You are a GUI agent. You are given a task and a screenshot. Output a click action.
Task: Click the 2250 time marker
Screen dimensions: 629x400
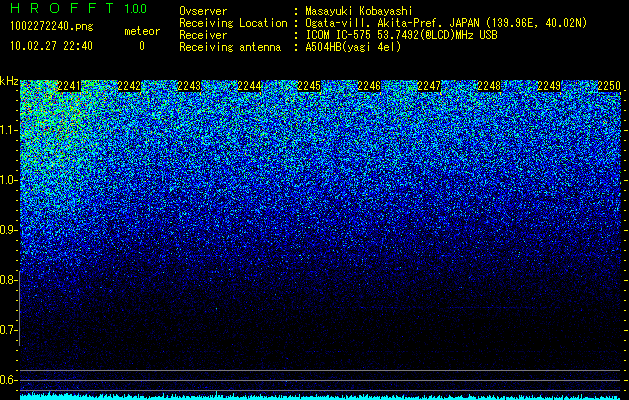(609, 86)
